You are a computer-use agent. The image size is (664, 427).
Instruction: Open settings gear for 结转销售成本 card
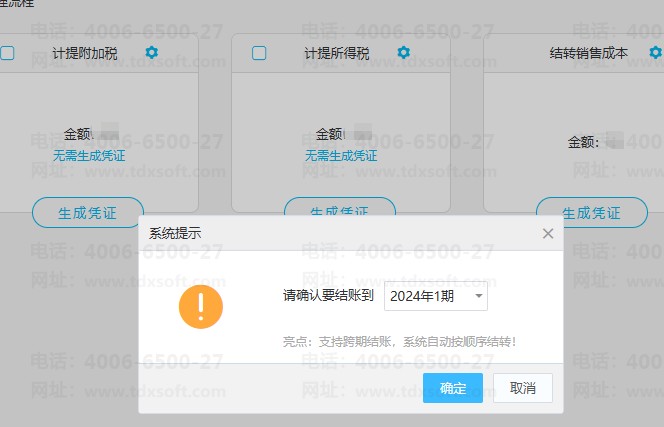[x=655, y=53]
